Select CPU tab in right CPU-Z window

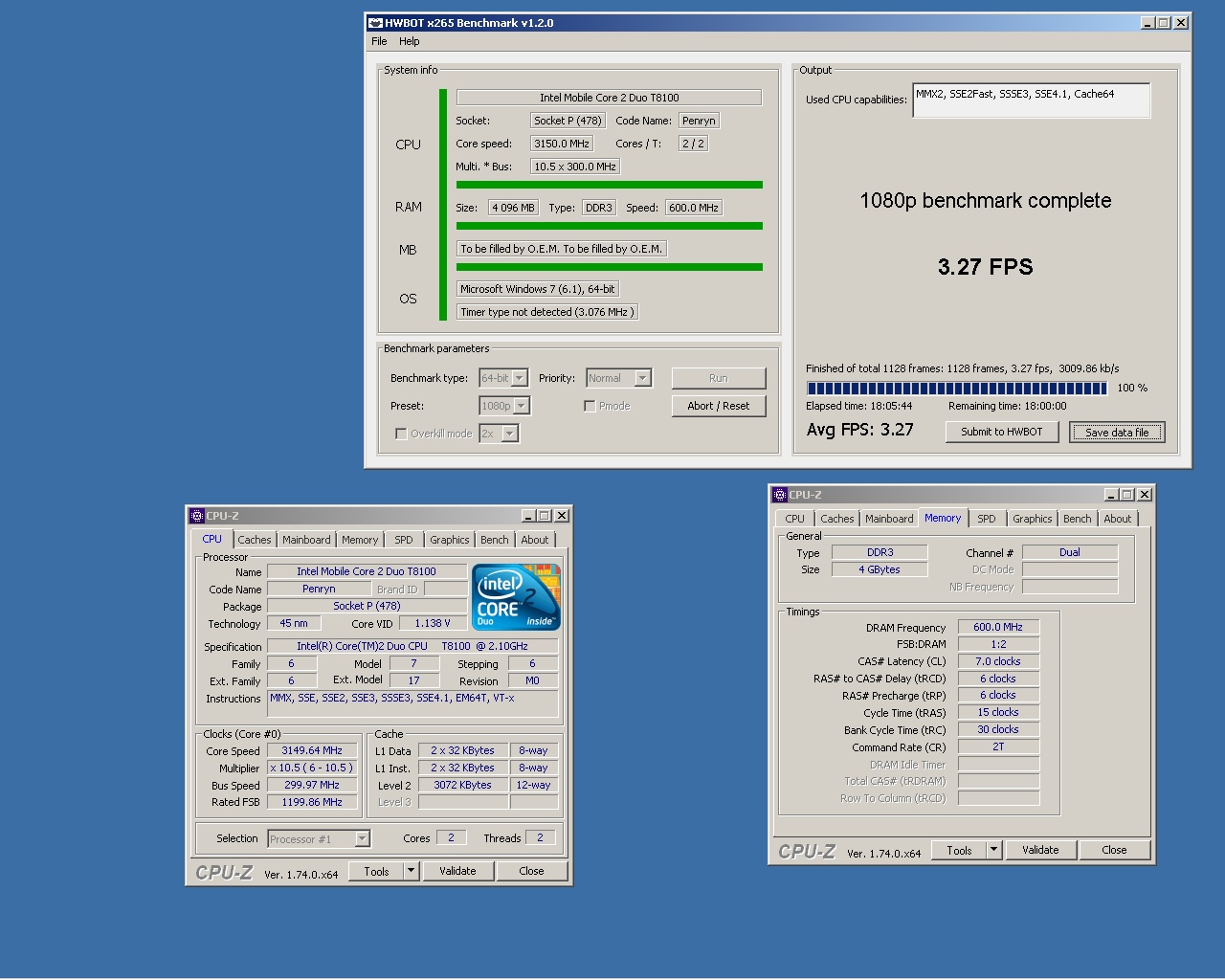click(794, 519)
